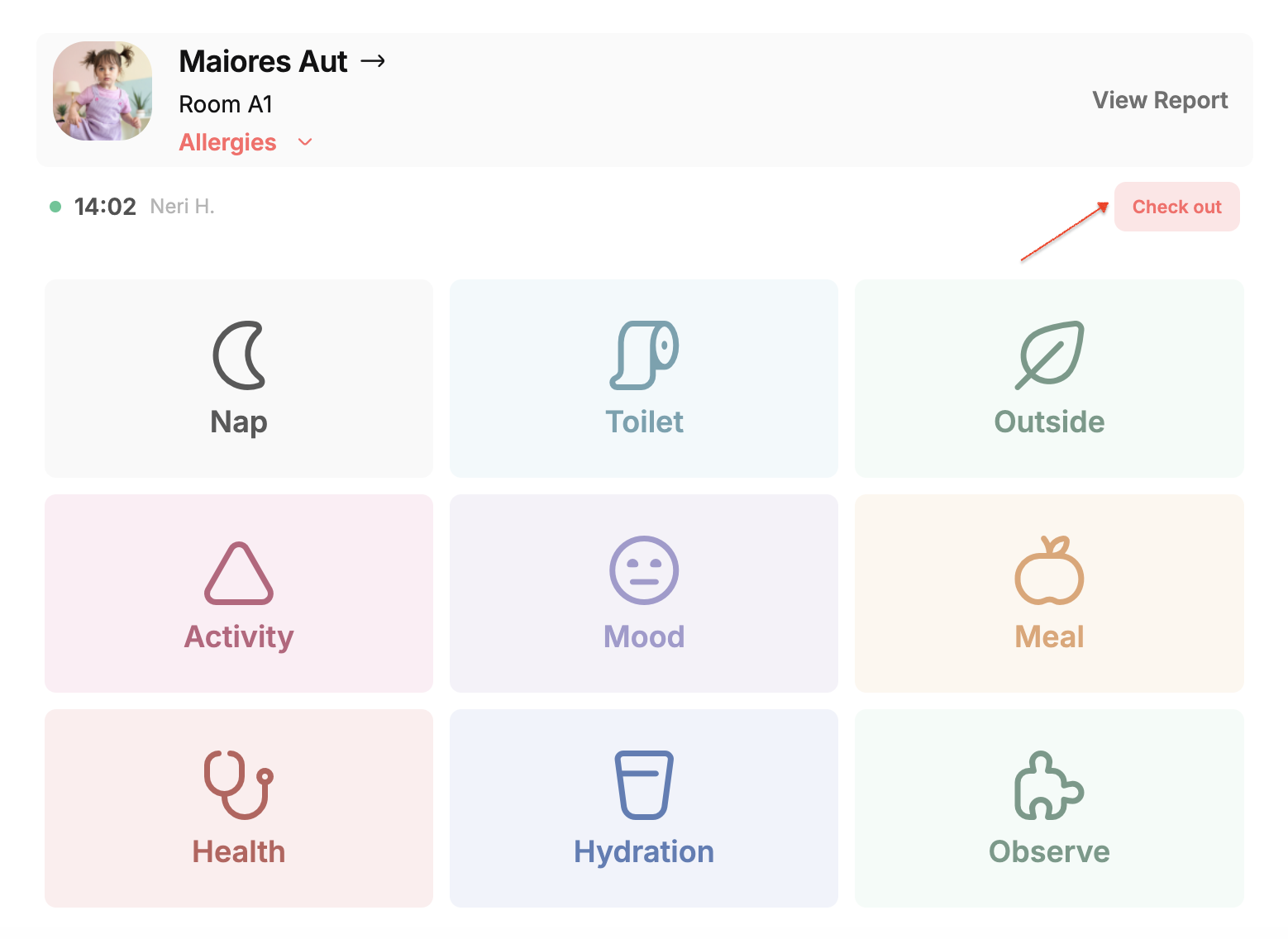Image resolution: width=1288 pixels, height=939 pixels.
Task: Open Maiores Aut name heading
Action: pyautogui.click(x=263, y=61)
